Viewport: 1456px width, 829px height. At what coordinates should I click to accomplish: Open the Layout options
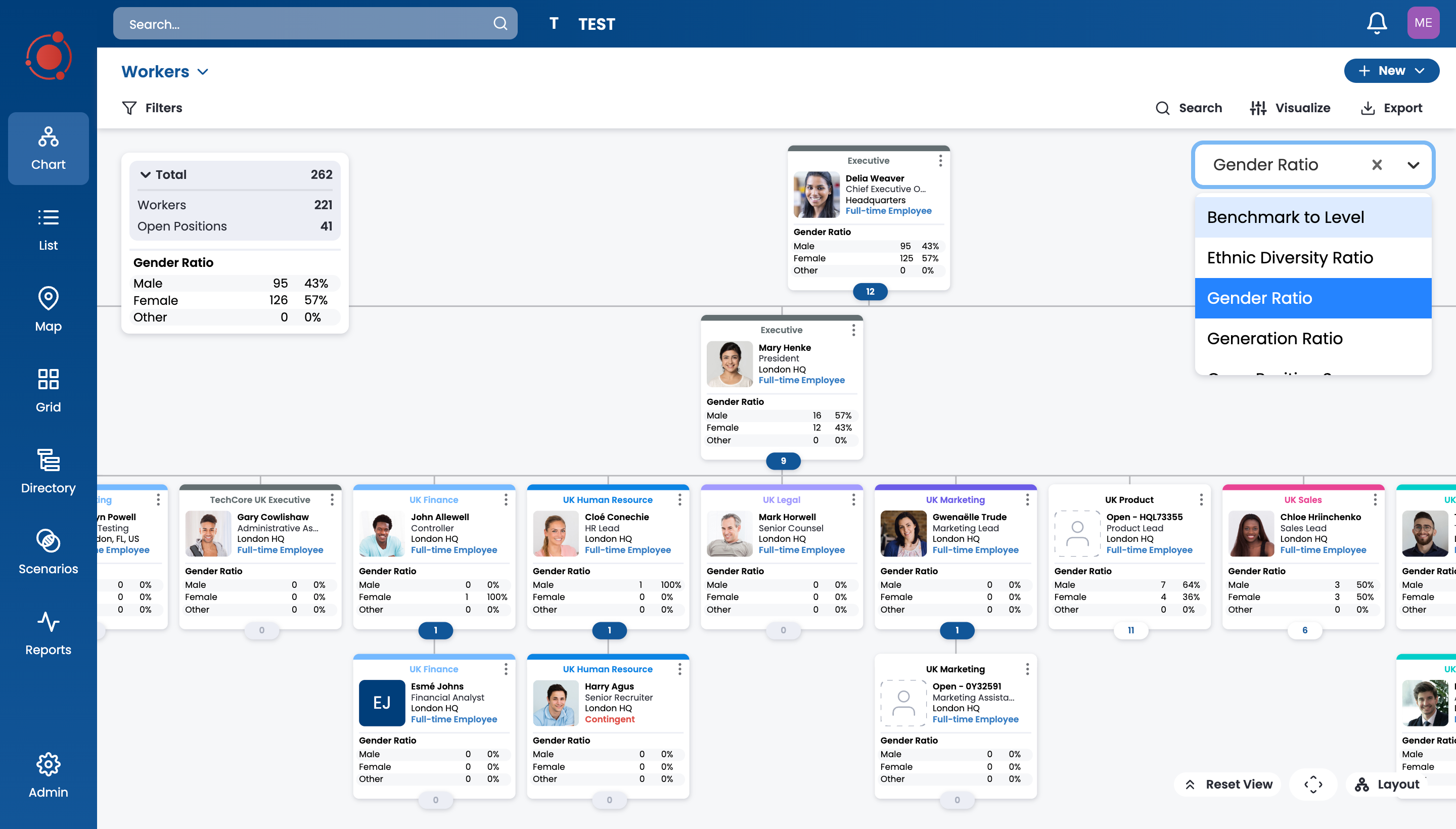(1387, 784)
